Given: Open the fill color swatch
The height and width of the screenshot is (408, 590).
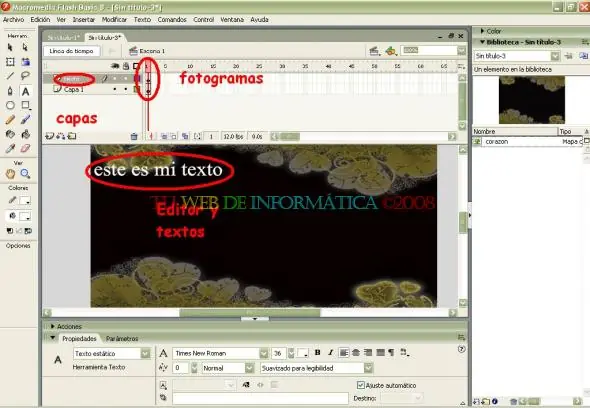Looking at the screenshot, I should [25, 216].
